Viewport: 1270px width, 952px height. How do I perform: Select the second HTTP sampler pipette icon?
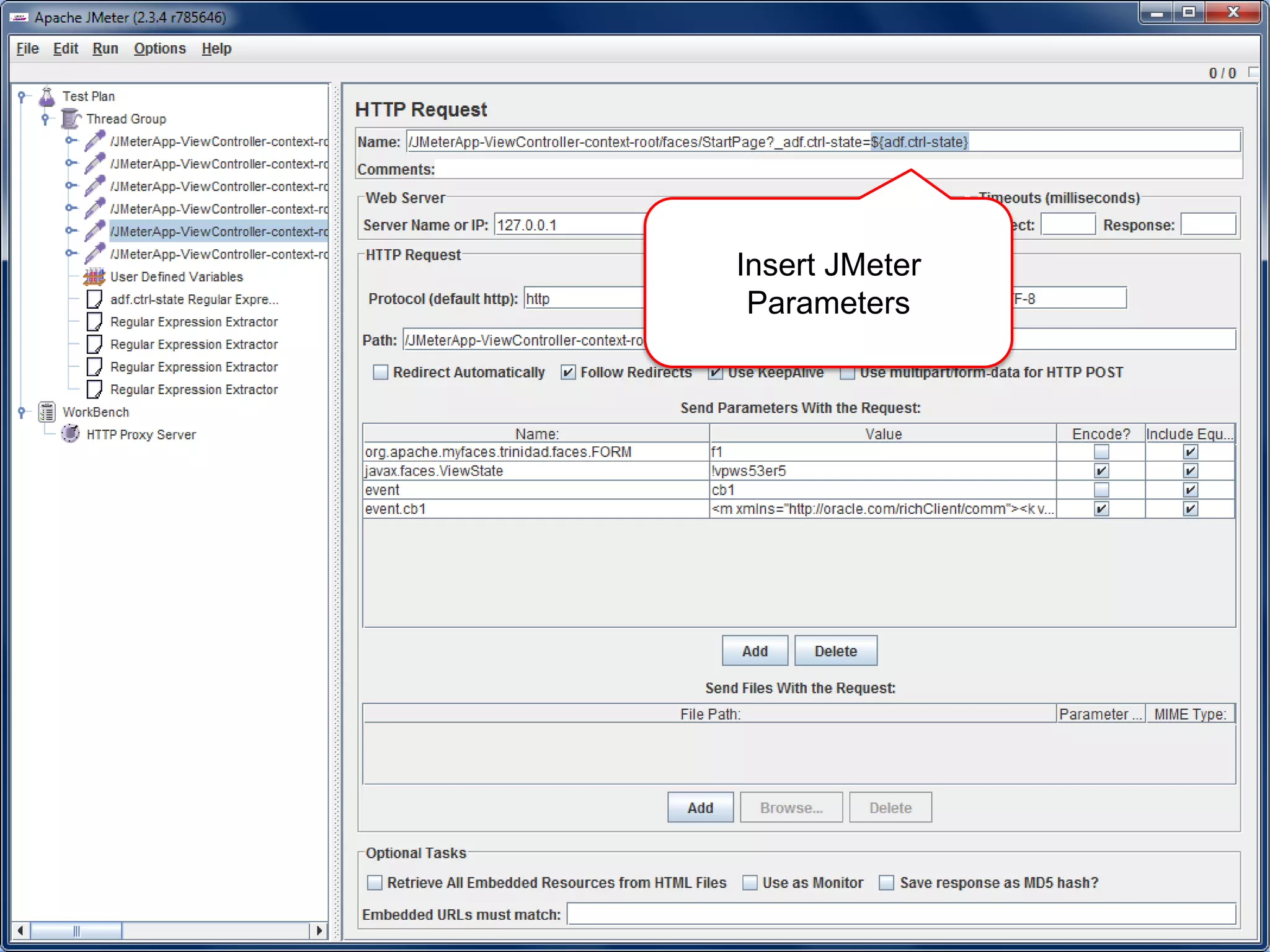[95, 164]
